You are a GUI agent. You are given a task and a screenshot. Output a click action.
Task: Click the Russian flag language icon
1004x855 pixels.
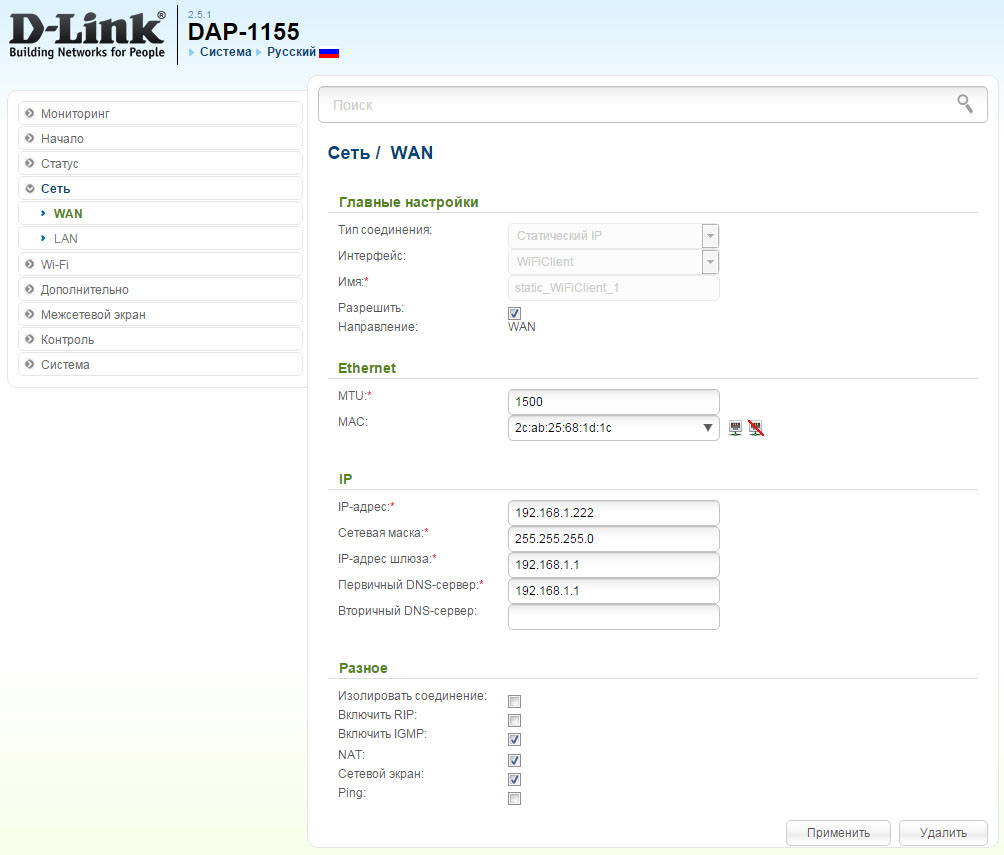329,52
